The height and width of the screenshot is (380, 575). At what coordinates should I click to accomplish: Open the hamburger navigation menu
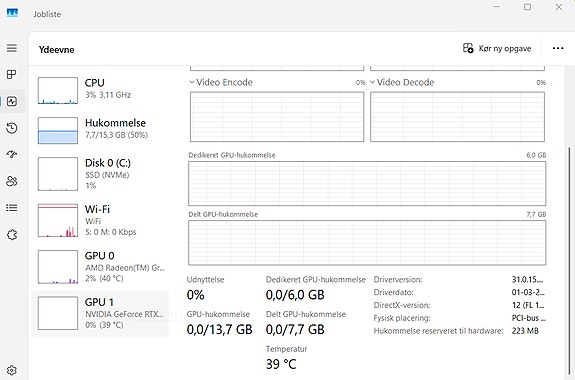(12, 48)
